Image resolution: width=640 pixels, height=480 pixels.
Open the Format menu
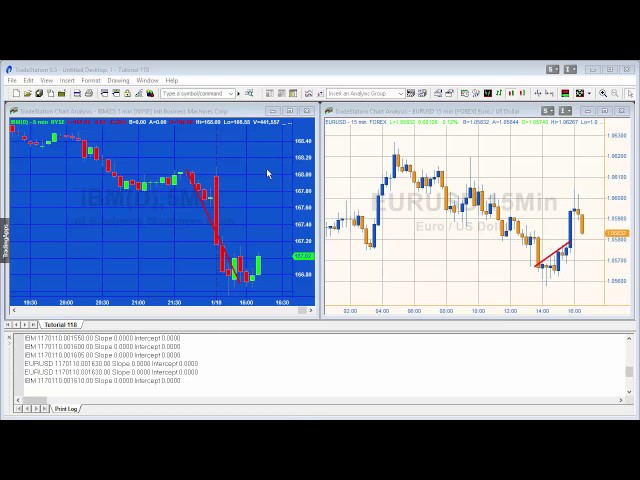pos(91,80)
